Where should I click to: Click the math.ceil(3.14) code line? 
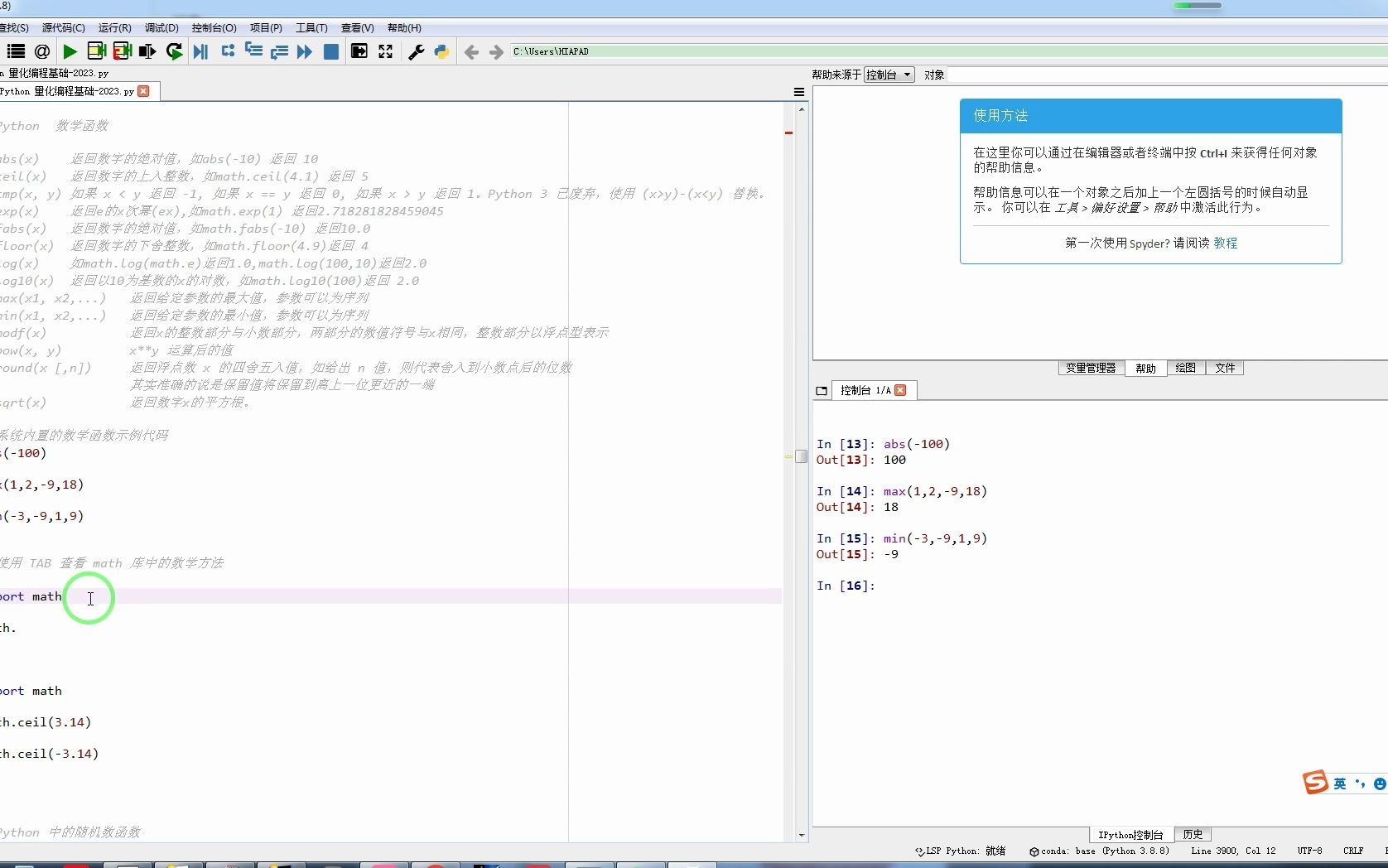[x=46, y=722]
